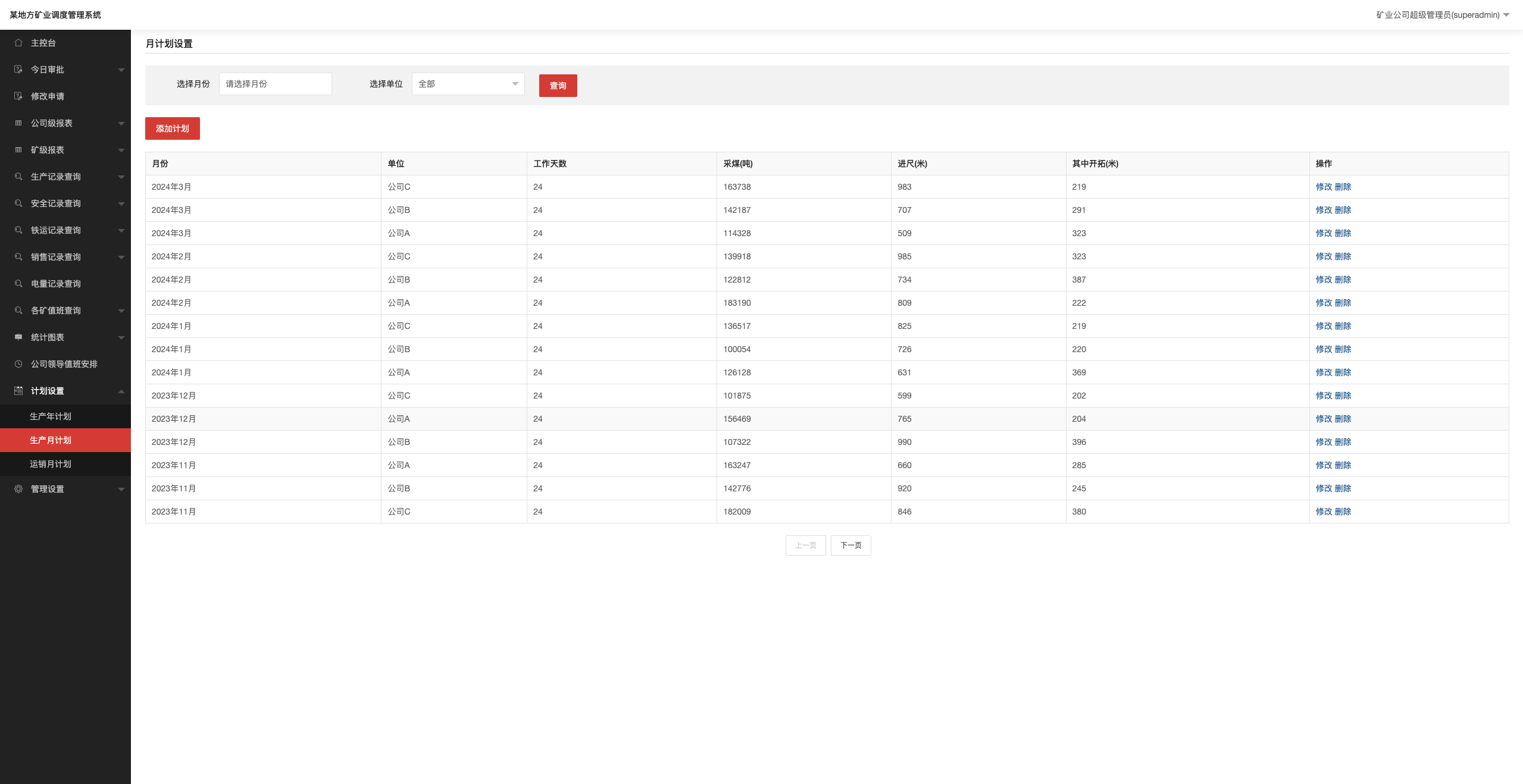Screen dimensions: 1523x784
Task: Click the search icon beside 生产记录查询
Action: (18, 177)
